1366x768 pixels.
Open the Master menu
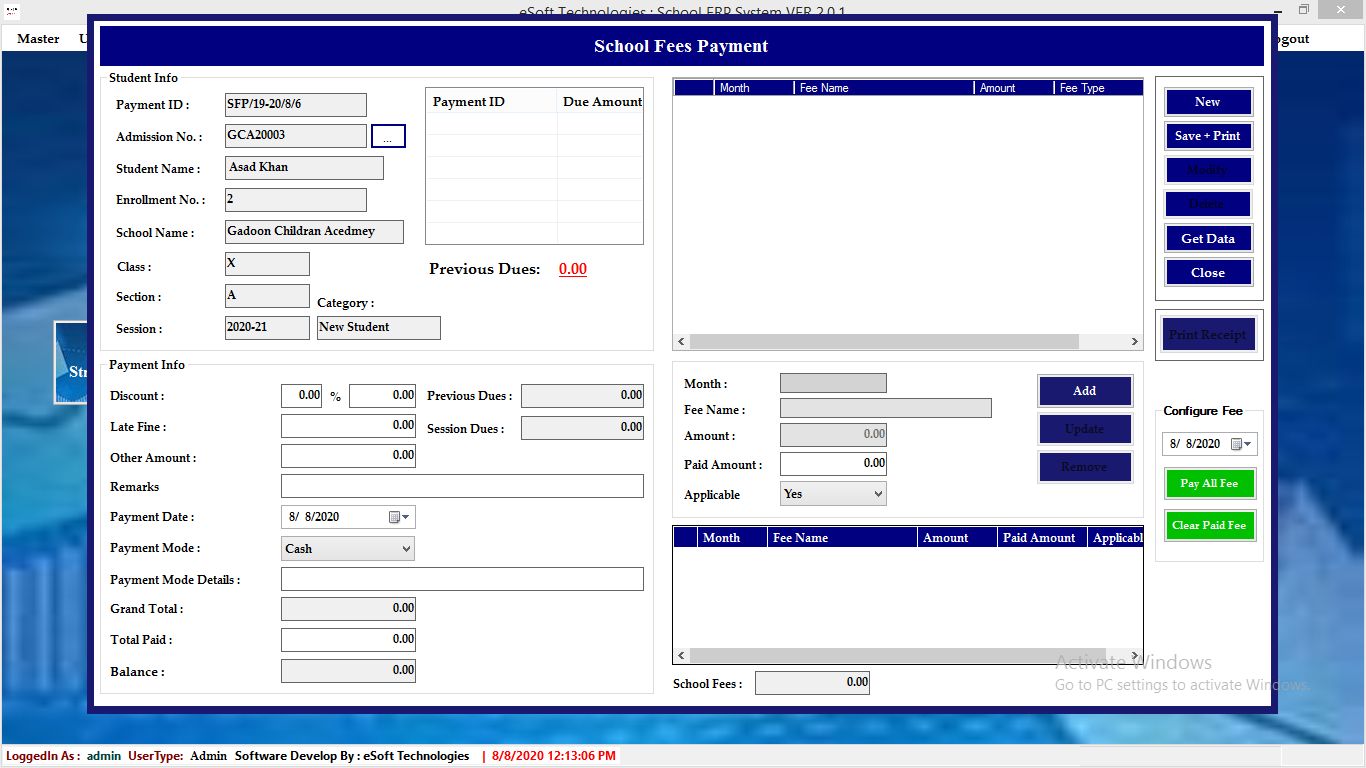(x=38, y=39)
